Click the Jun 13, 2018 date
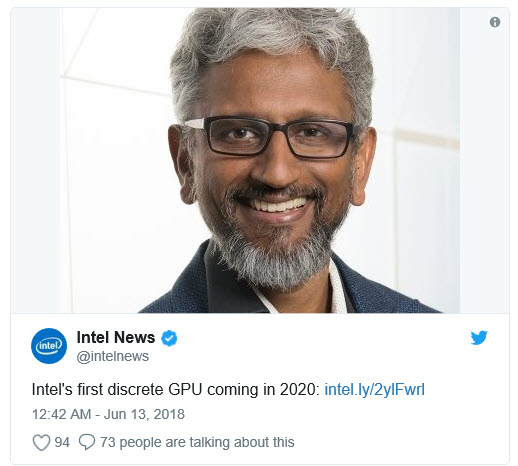Image resolution: width=518 pixels, height=466 pixels. (x=144, y=414)
